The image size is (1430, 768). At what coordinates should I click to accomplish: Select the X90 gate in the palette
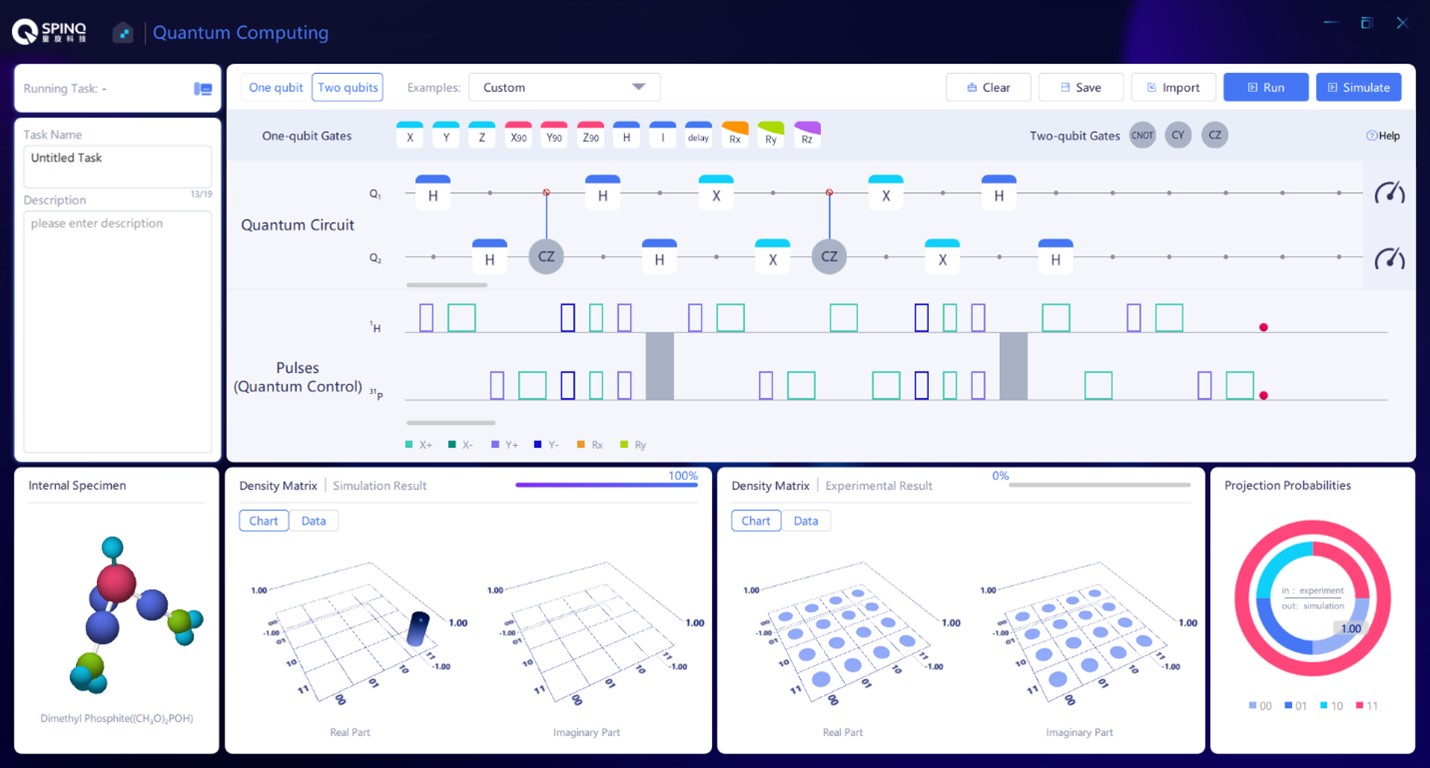coord(518,135)
